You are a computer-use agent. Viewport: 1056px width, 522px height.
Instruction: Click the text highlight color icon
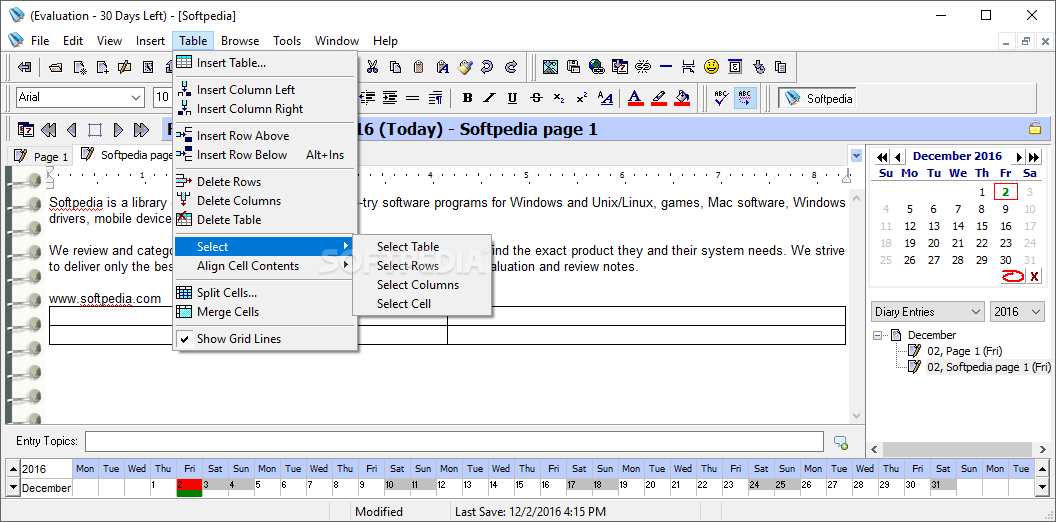coord(659,98)
